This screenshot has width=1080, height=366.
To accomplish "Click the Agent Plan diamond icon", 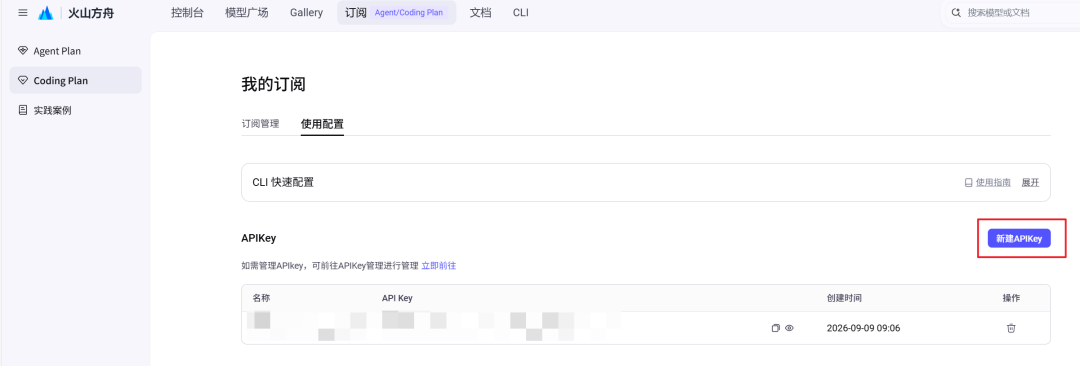I will tap(23, 51).
